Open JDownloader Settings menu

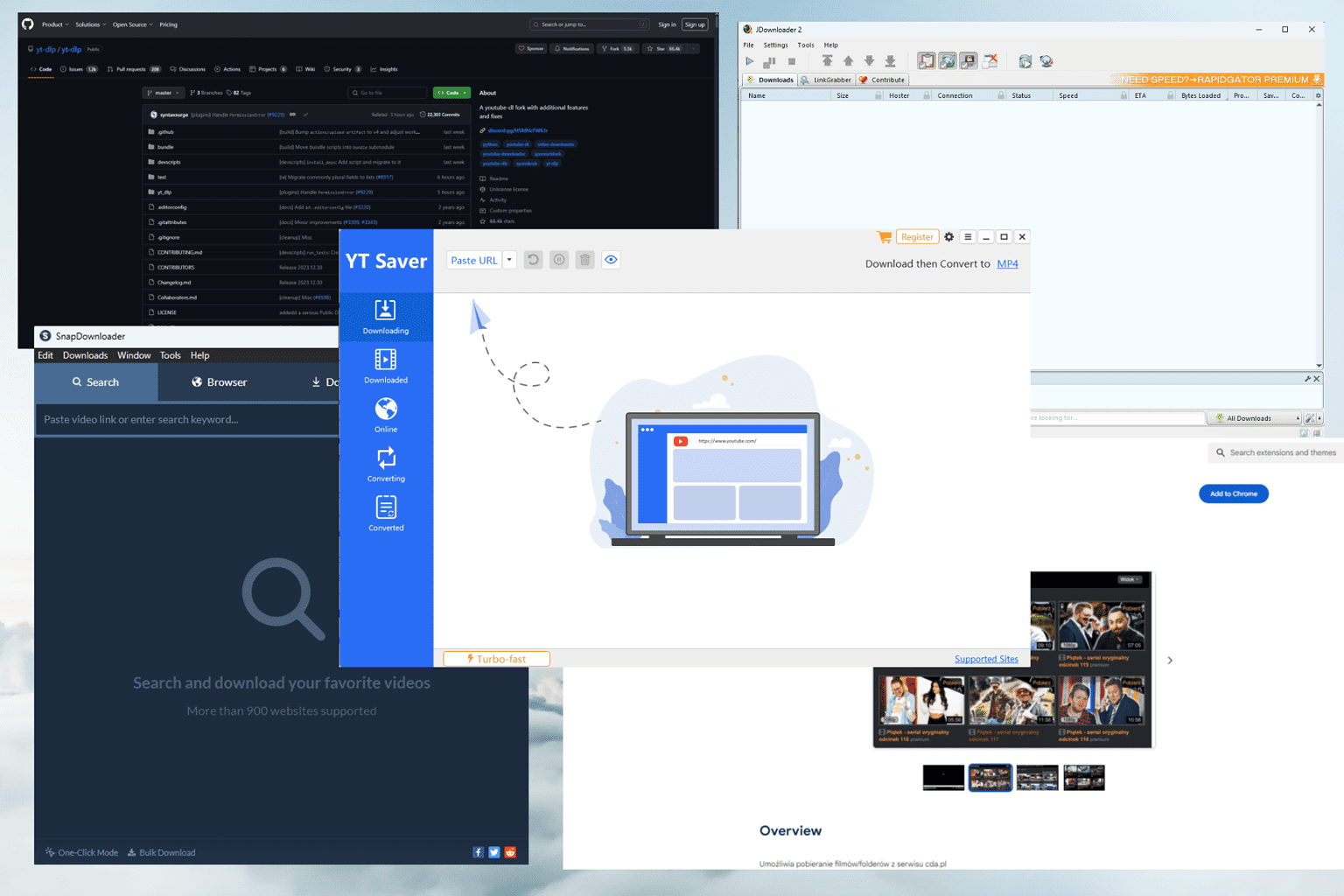[x=775, y=45]
